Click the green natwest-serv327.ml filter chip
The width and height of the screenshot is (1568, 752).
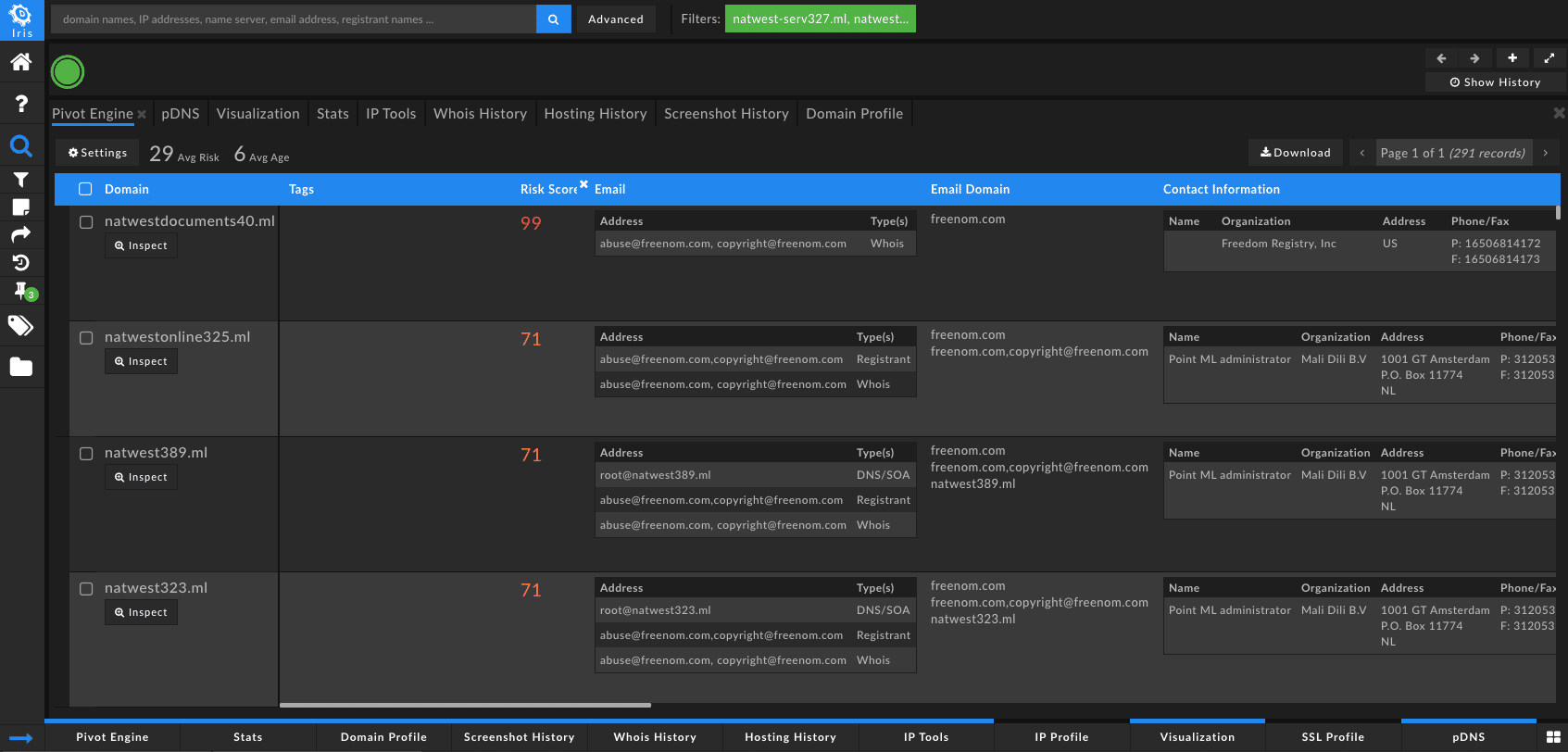click(x=821, y=19)
